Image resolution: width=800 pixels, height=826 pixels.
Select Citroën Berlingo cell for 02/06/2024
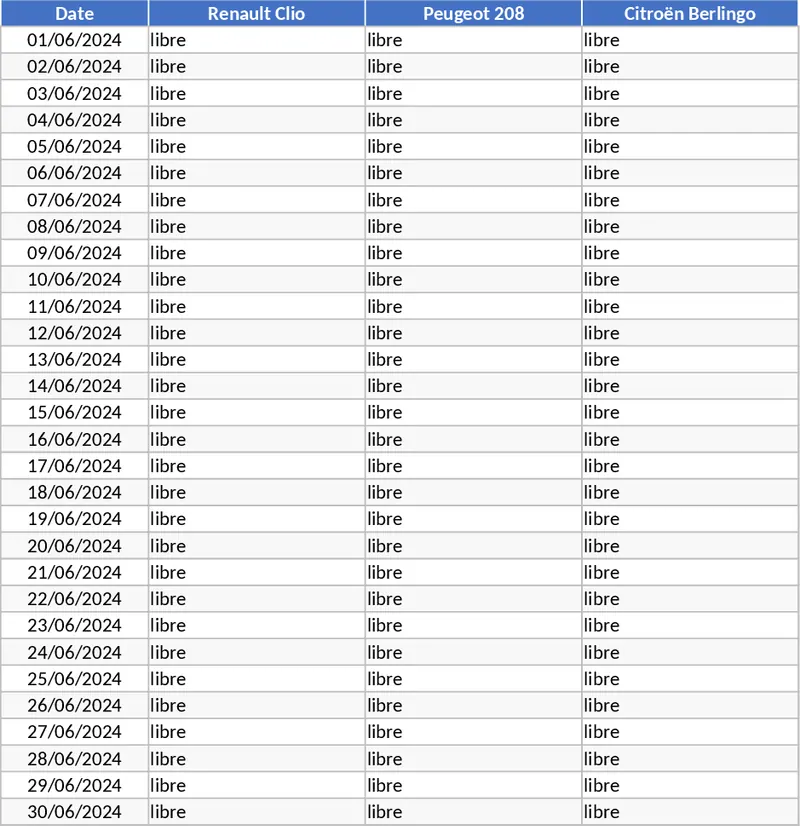(690, 66)
